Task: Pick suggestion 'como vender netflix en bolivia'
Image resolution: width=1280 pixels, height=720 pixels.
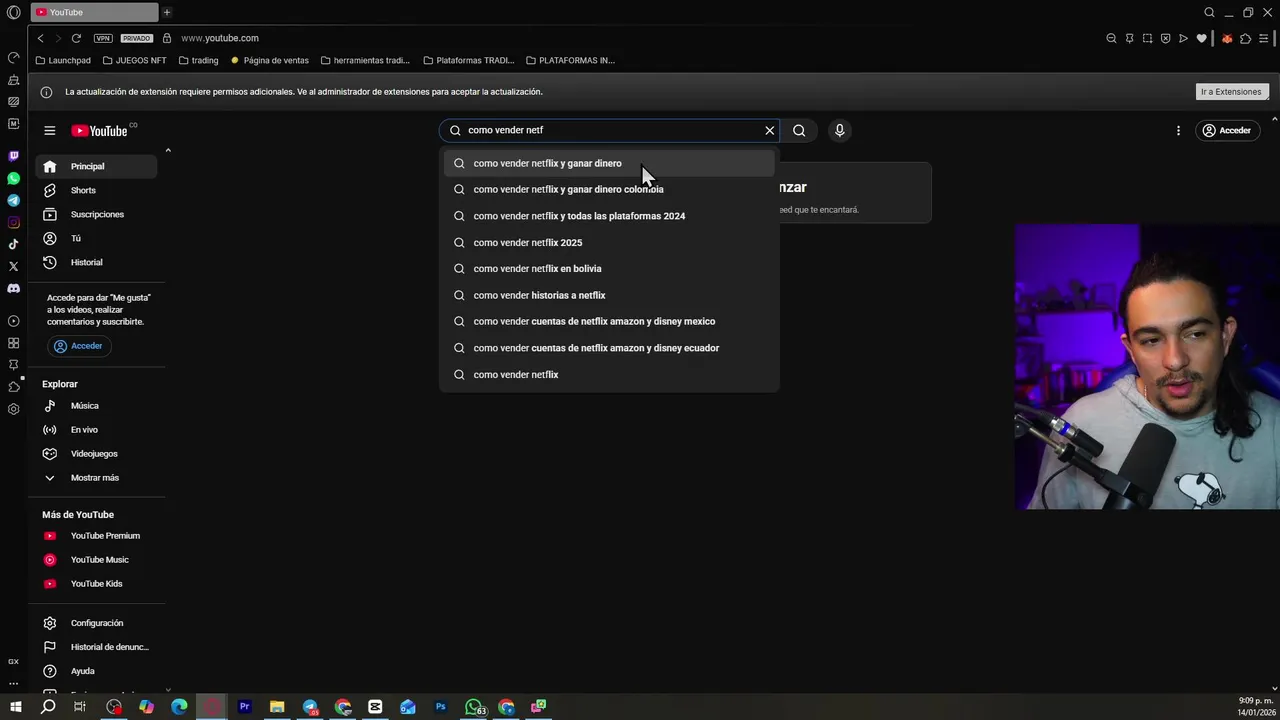Action: [x=609, y=268]
